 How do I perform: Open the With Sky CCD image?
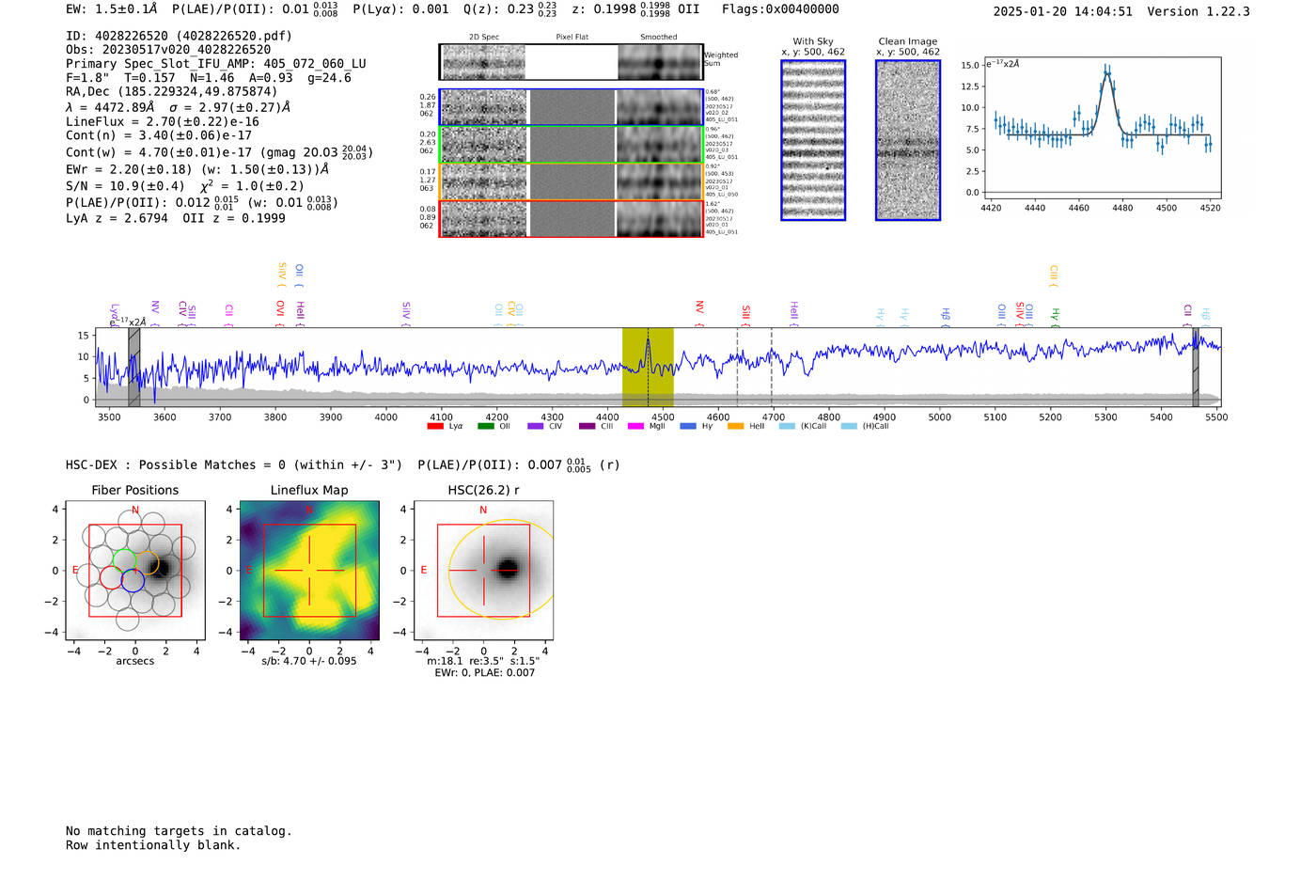(x=813, y=140)
